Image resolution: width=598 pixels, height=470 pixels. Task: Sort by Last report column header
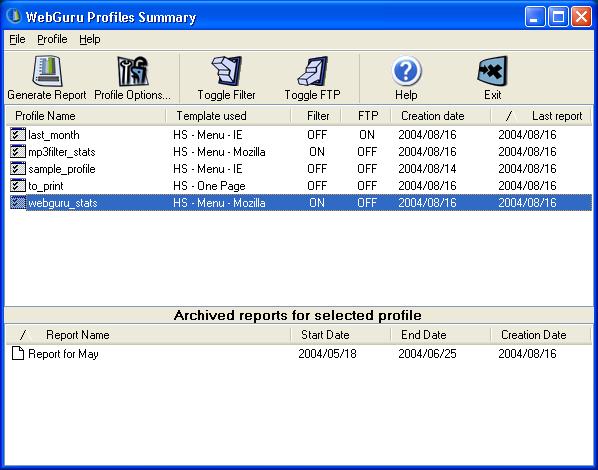pyautogui.click(x=541, y=116)
